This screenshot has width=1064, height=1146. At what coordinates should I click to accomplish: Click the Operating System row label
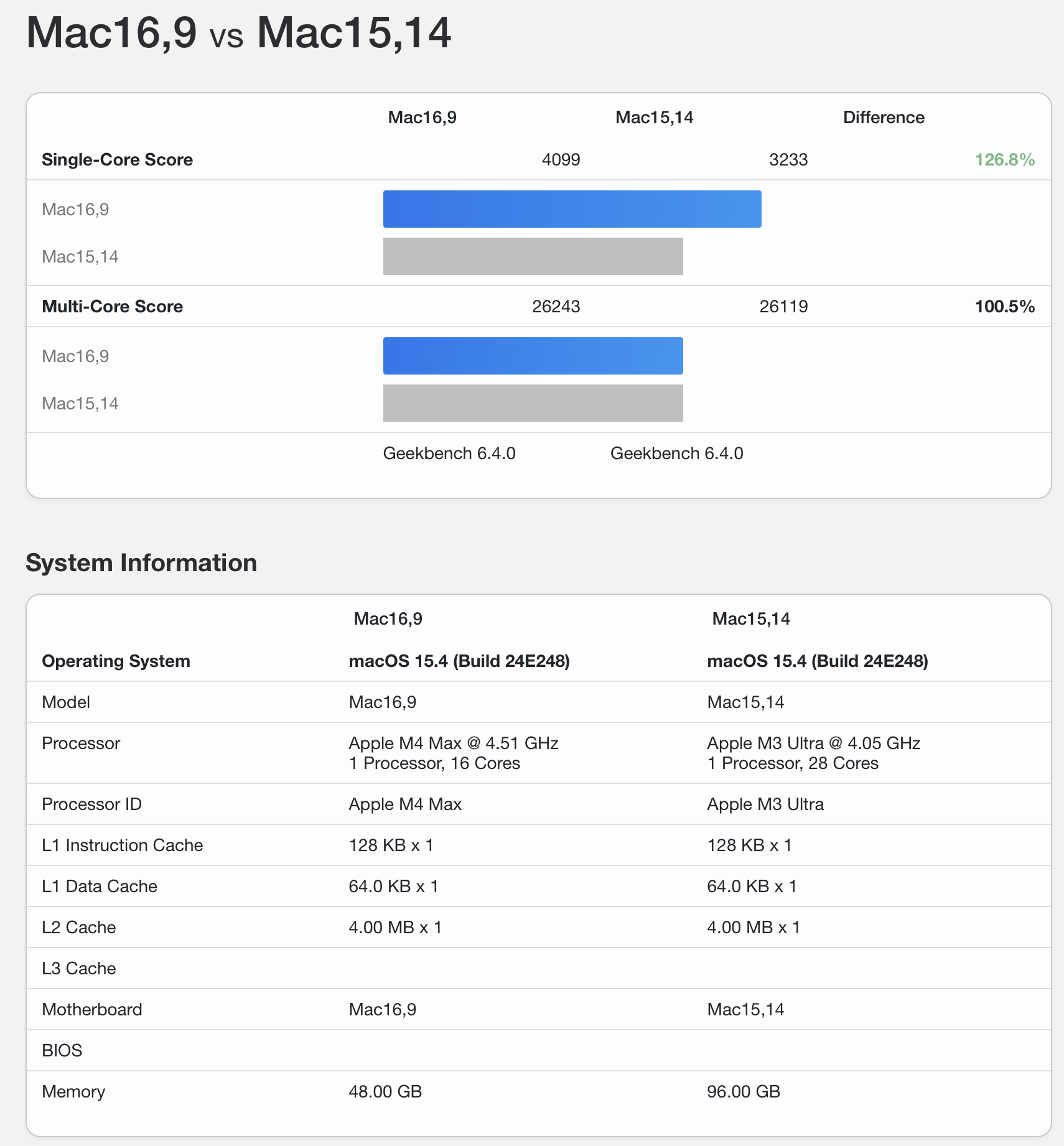click(x=116, y=661)
